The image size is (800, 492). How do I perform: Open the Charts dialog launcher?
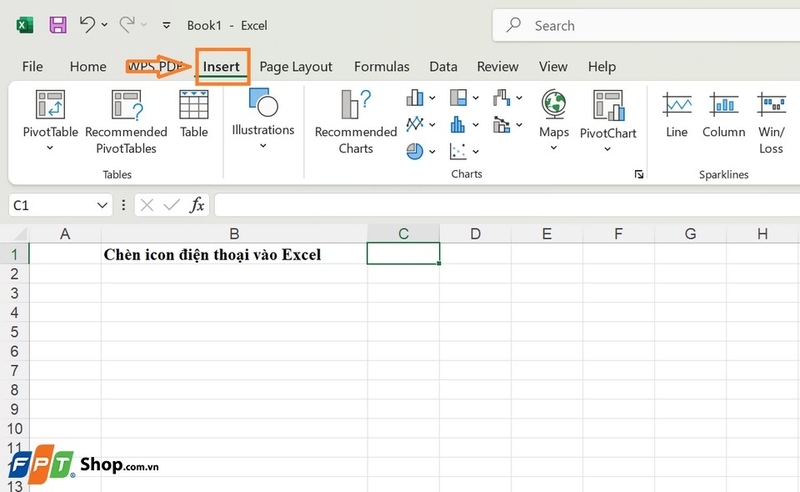click(639, 175)
